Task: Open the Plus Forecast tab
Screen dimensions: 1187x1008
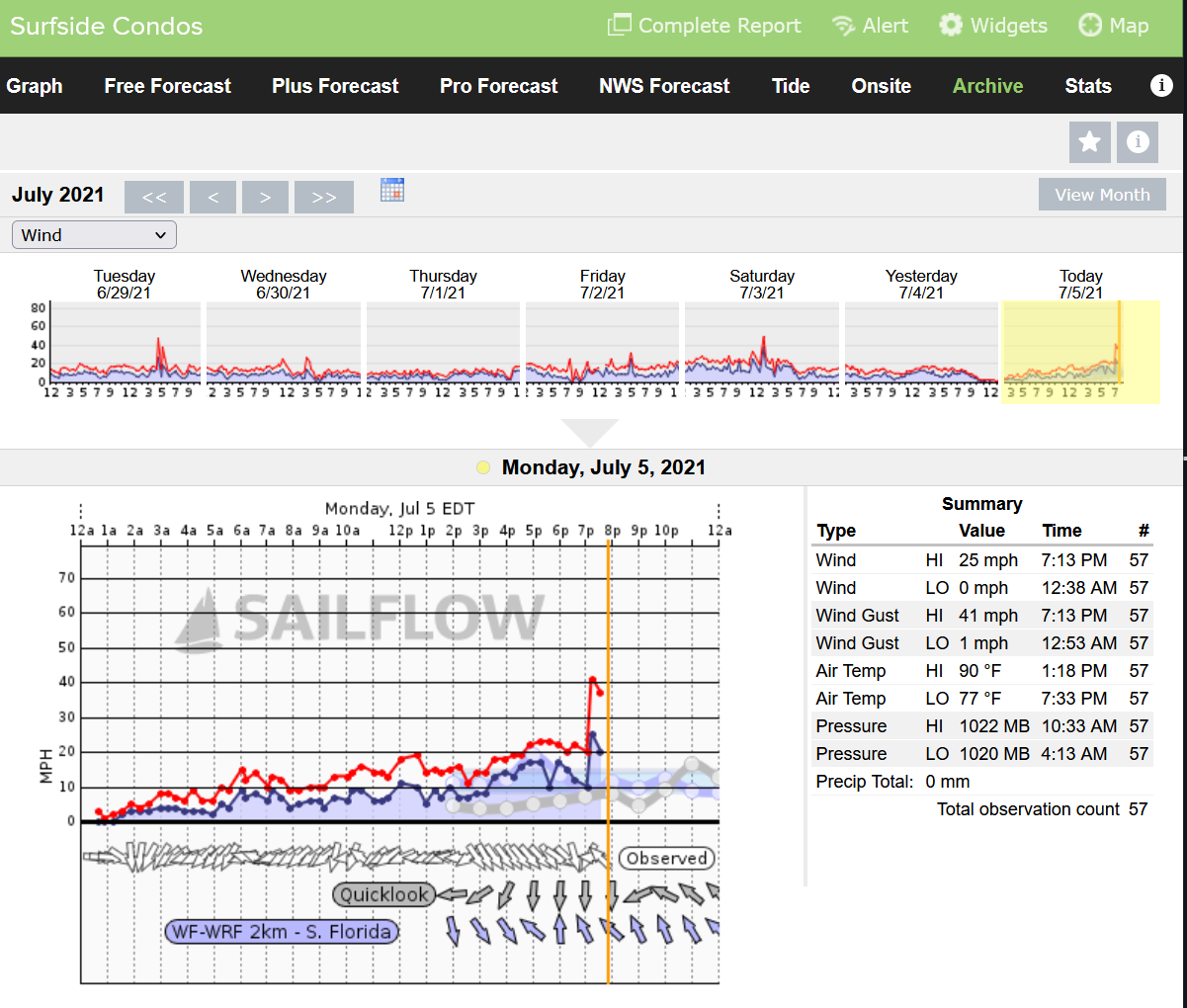Action: click(335, 86)
